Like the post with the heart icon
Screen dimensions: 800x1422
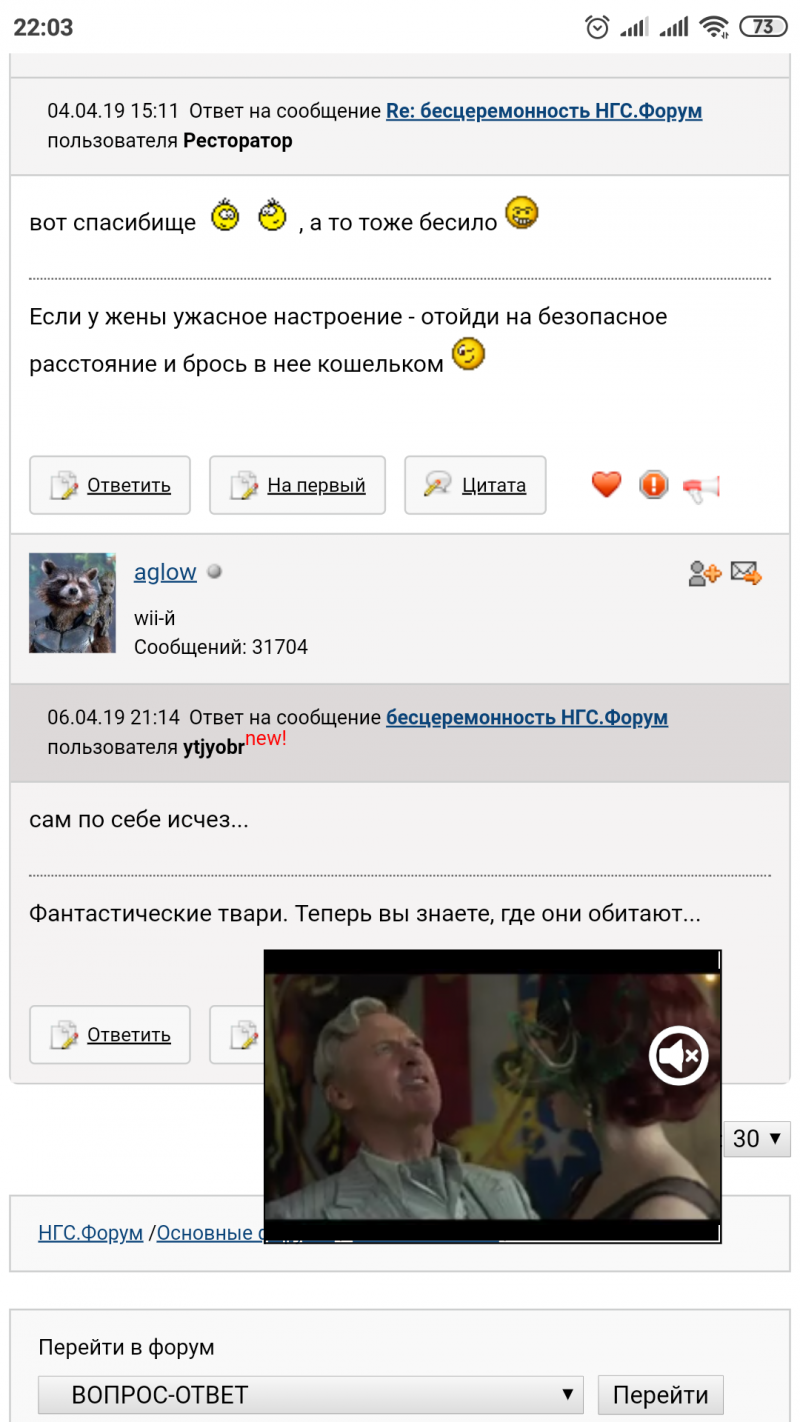pos(606,485)
